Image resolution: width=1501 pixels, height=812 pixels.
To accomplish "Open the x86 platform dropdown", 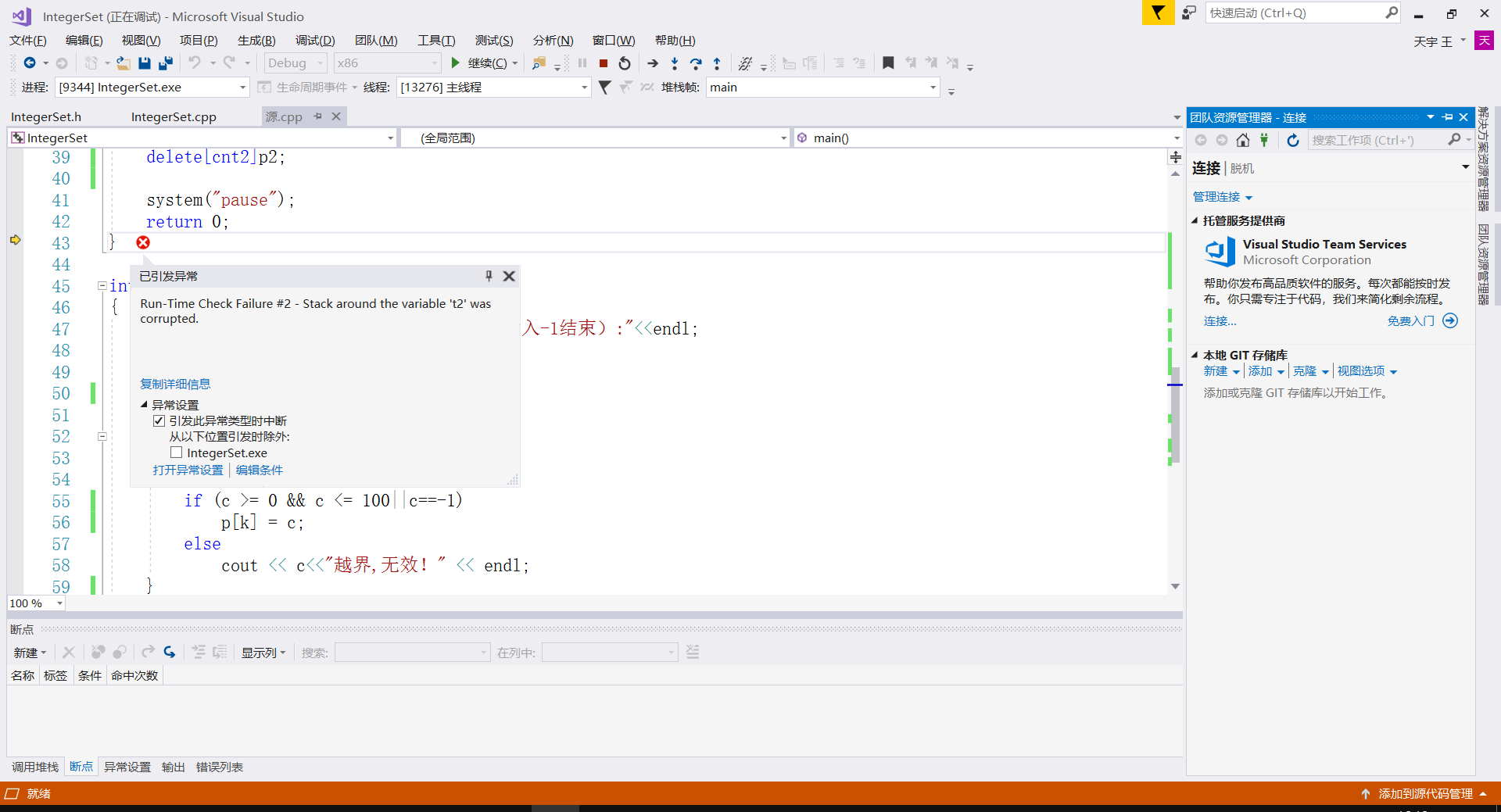I will coord(387,63).
